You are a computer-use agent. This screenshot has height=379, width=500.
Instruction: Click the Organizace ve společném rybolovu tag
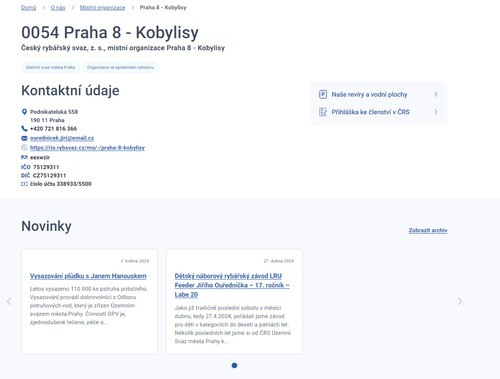coord(120,67)
